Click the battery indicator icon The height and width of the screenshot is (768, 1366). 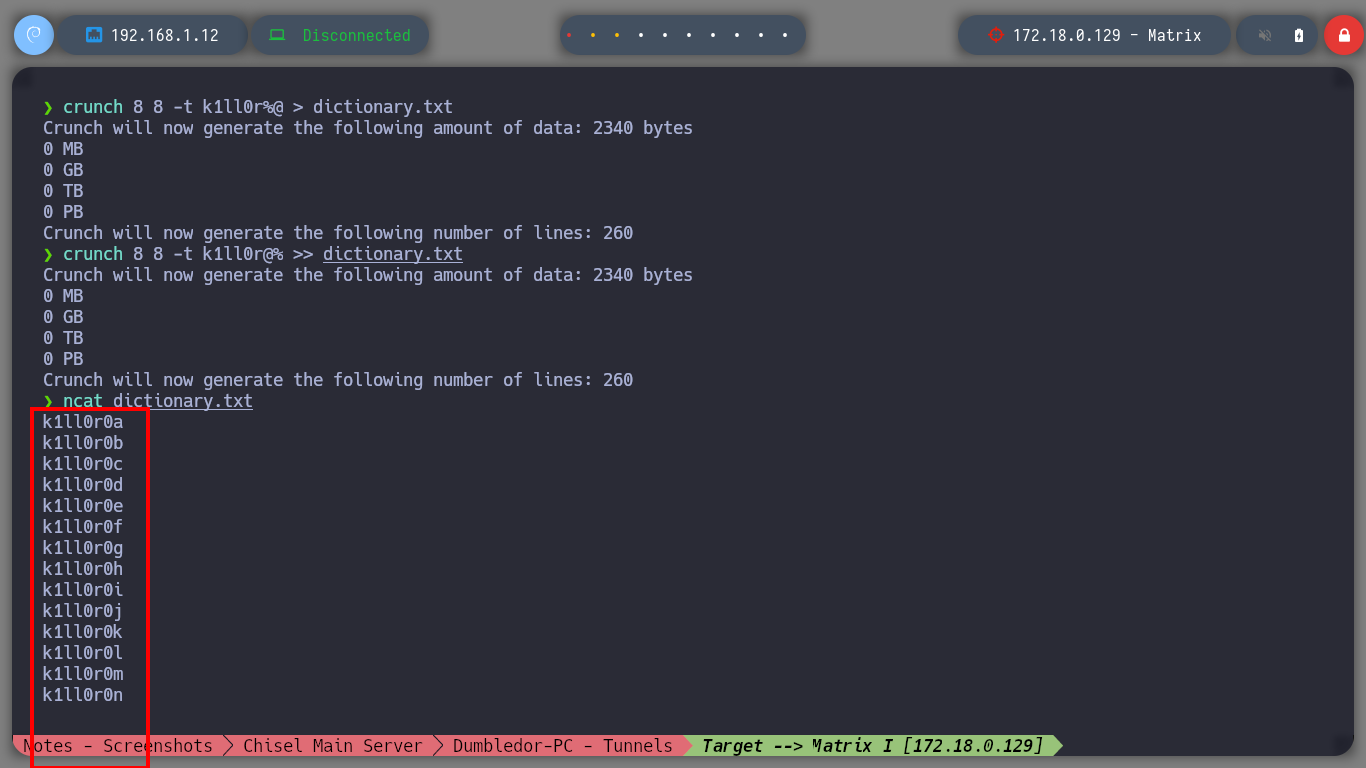[x=1299, y=35]
